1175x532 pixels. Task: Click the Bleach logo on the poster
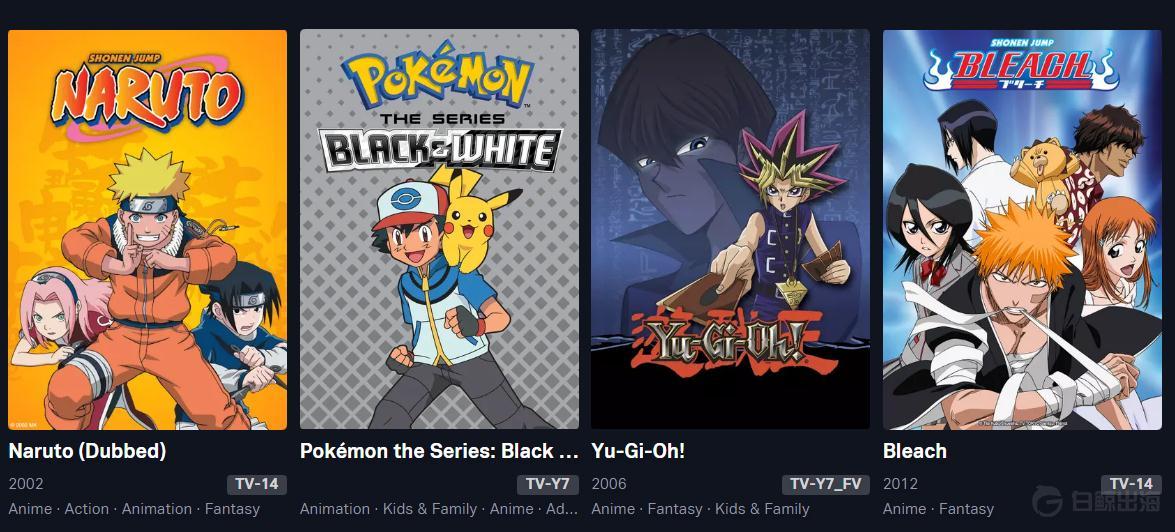coord(1021,70)
